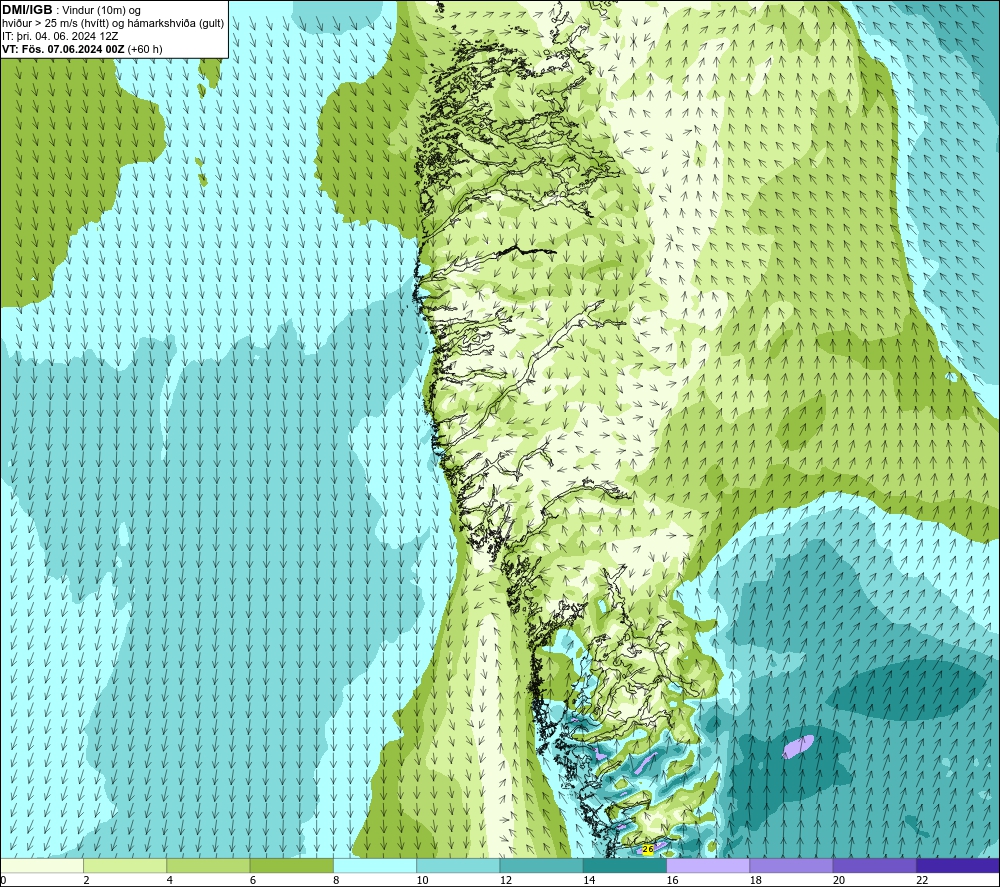Click the light lavender 16–18 m/s legend swatch
The width and height of the screenshot is (1000, 887).
point(708,865)
